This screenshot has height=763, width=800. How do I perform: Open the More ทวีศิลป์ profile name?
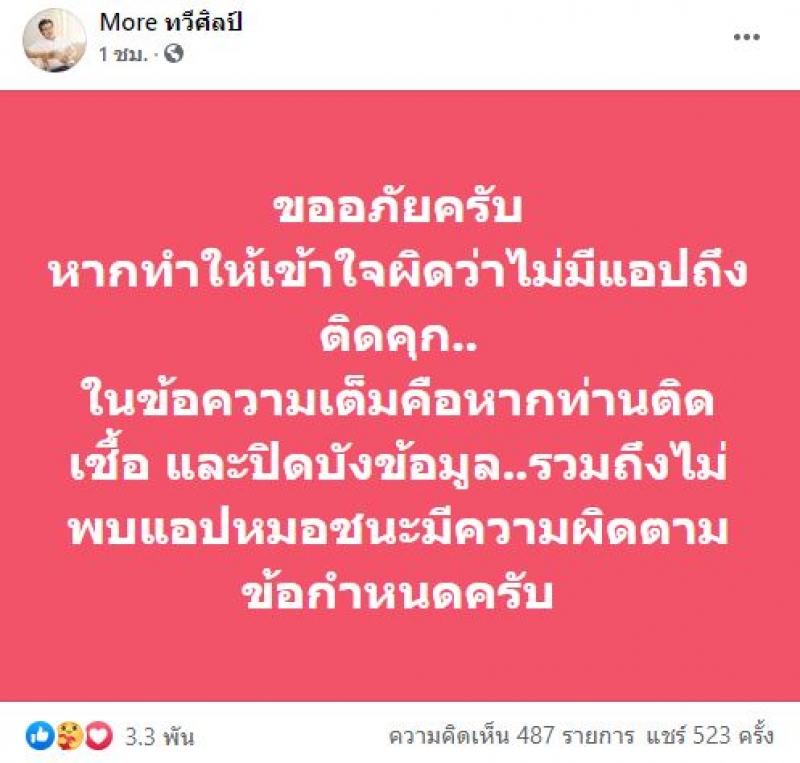(171, 22)
